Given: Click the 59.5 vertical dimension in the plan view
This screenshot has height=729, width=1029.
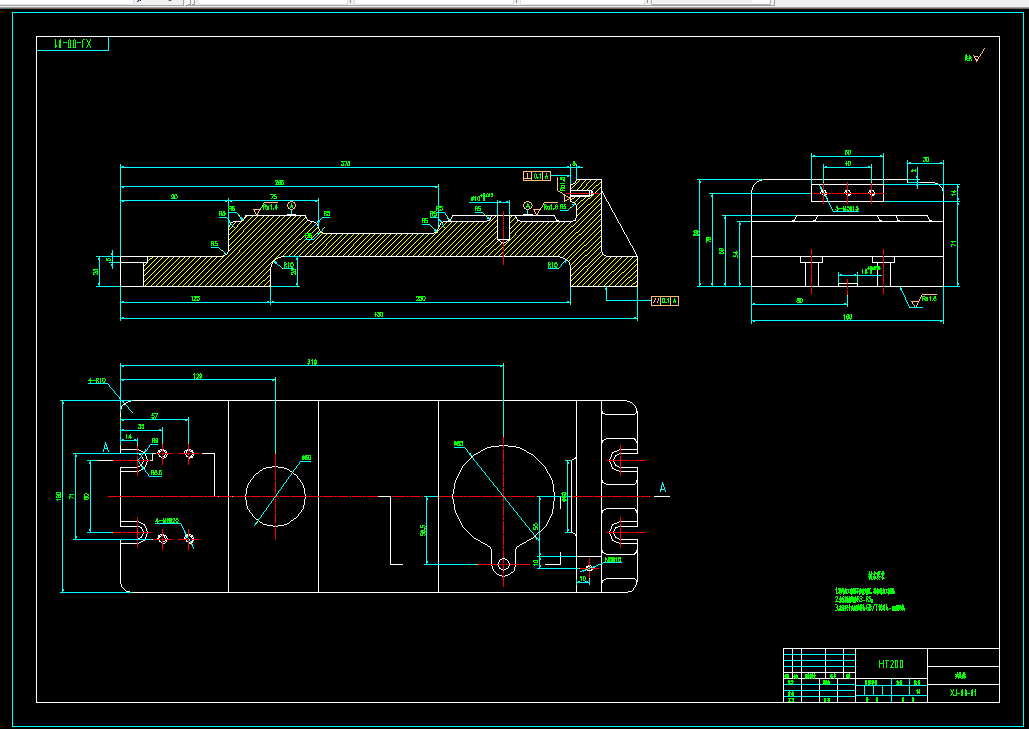Looking at the screenshot, I should pos(424,530).
